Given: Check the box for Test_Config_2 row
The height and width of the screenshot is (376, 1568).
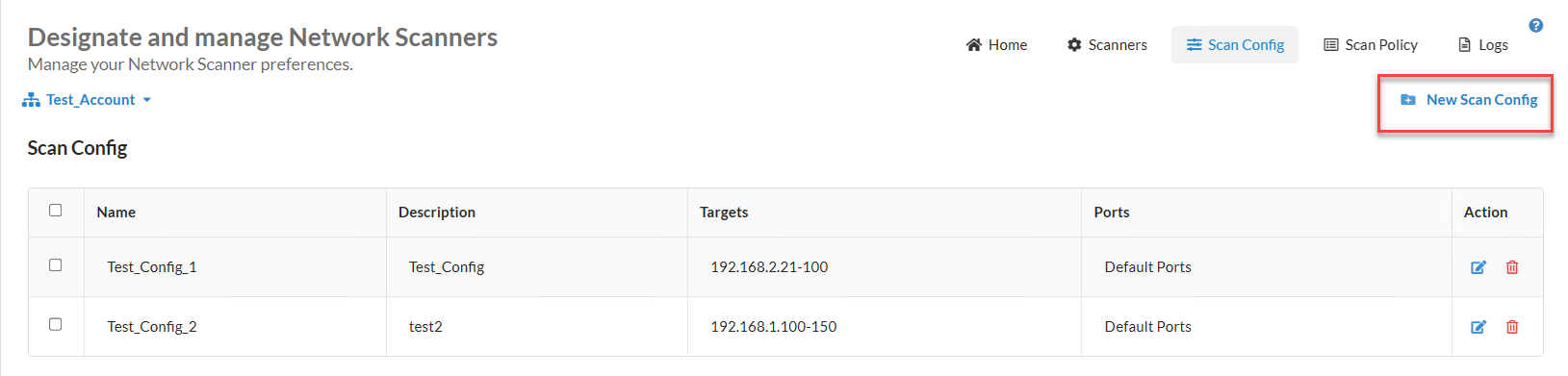Looking at the screenshot, I should tap(56, 325).
